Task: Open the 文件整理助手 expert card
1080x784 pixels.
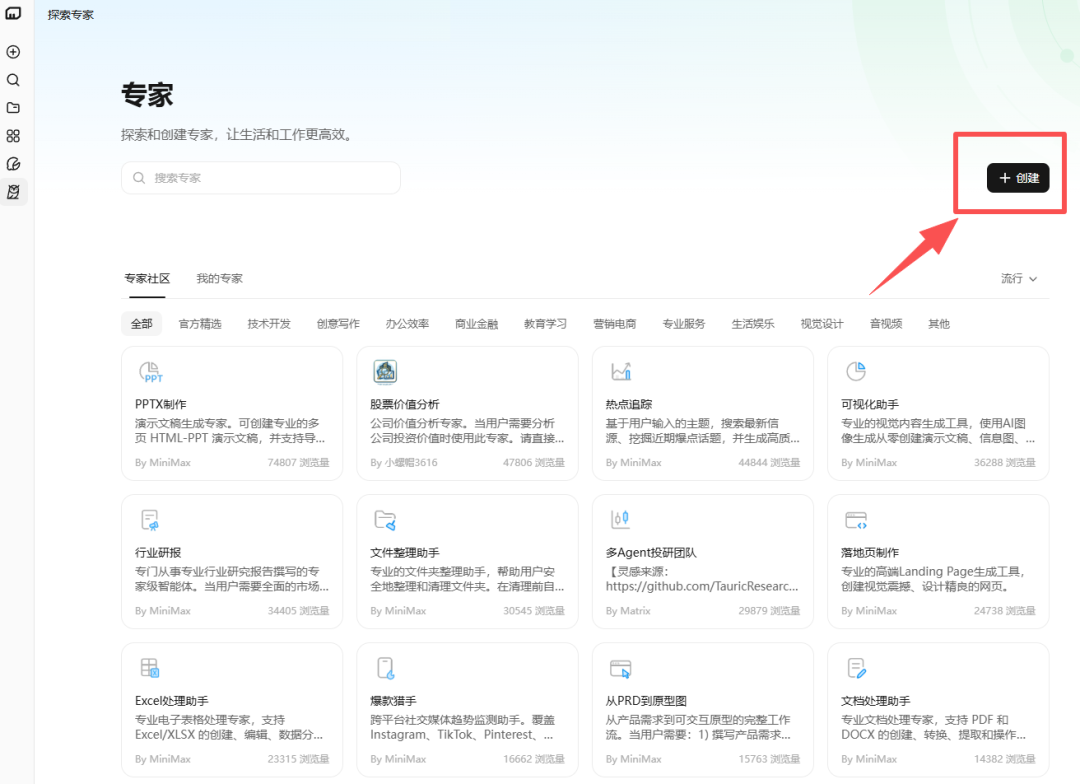Action: tap(467, 561)
